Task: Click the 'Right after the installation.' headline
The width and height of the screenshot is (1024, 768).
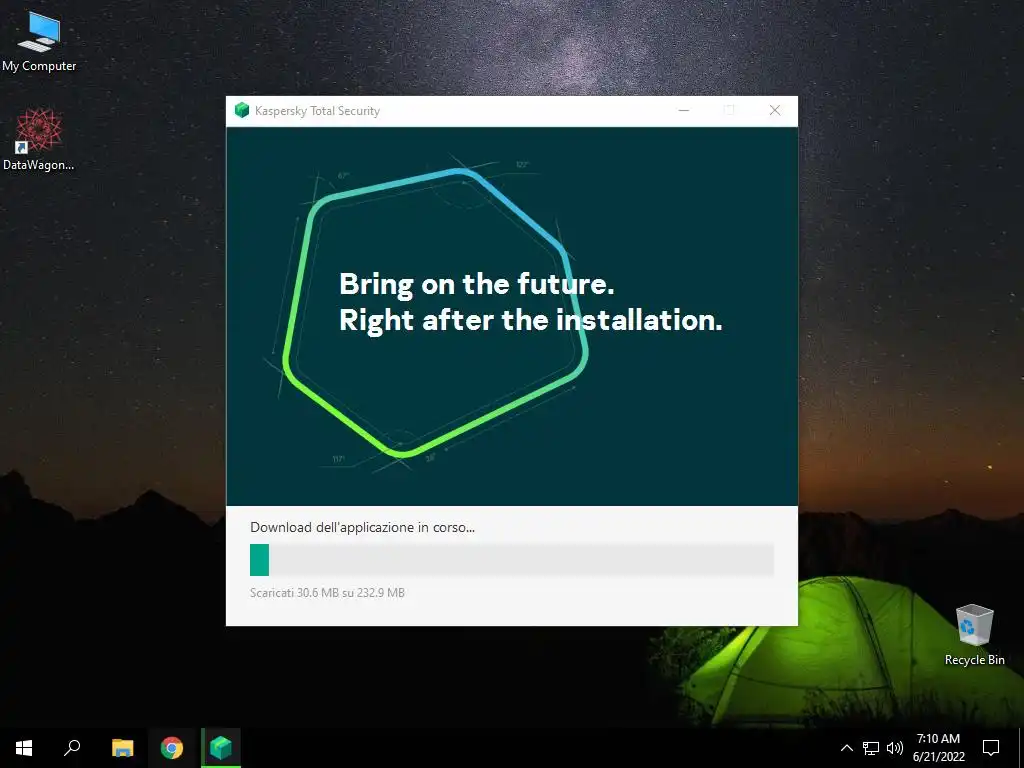Action: click(x=531, y=320)
